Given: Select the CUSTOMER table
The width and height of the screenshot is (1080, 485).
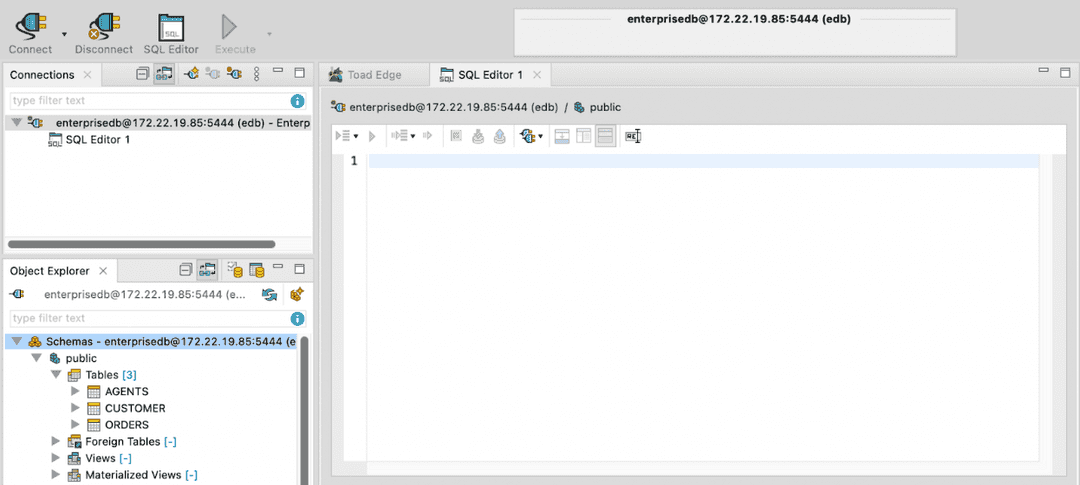Looking at the screenshot, I should pos(135,408).
